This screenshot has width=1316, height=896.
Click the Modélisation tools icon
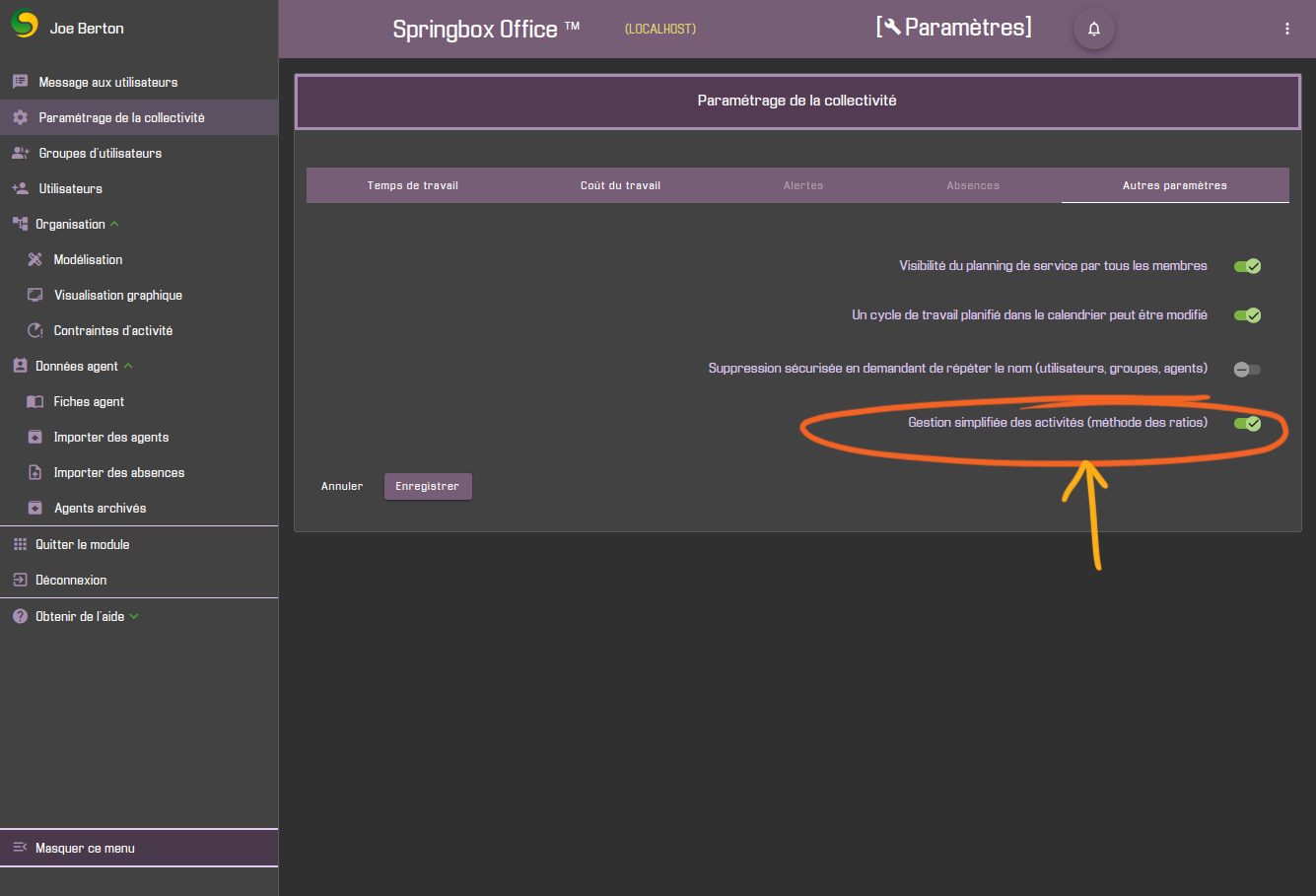(x=35, y=259)
